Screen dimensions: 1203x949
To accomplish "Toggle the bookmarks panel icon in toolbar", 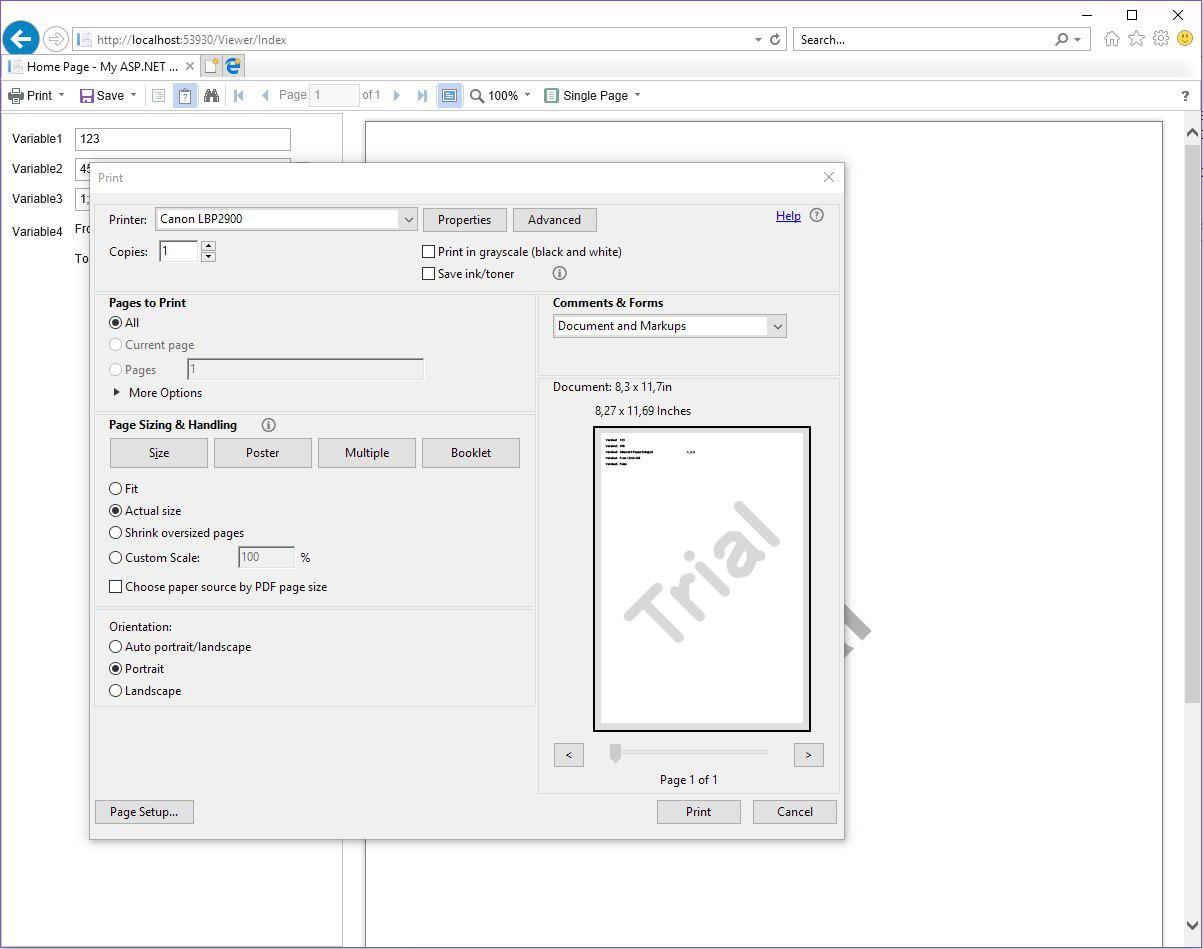I will tap(158, 96).
